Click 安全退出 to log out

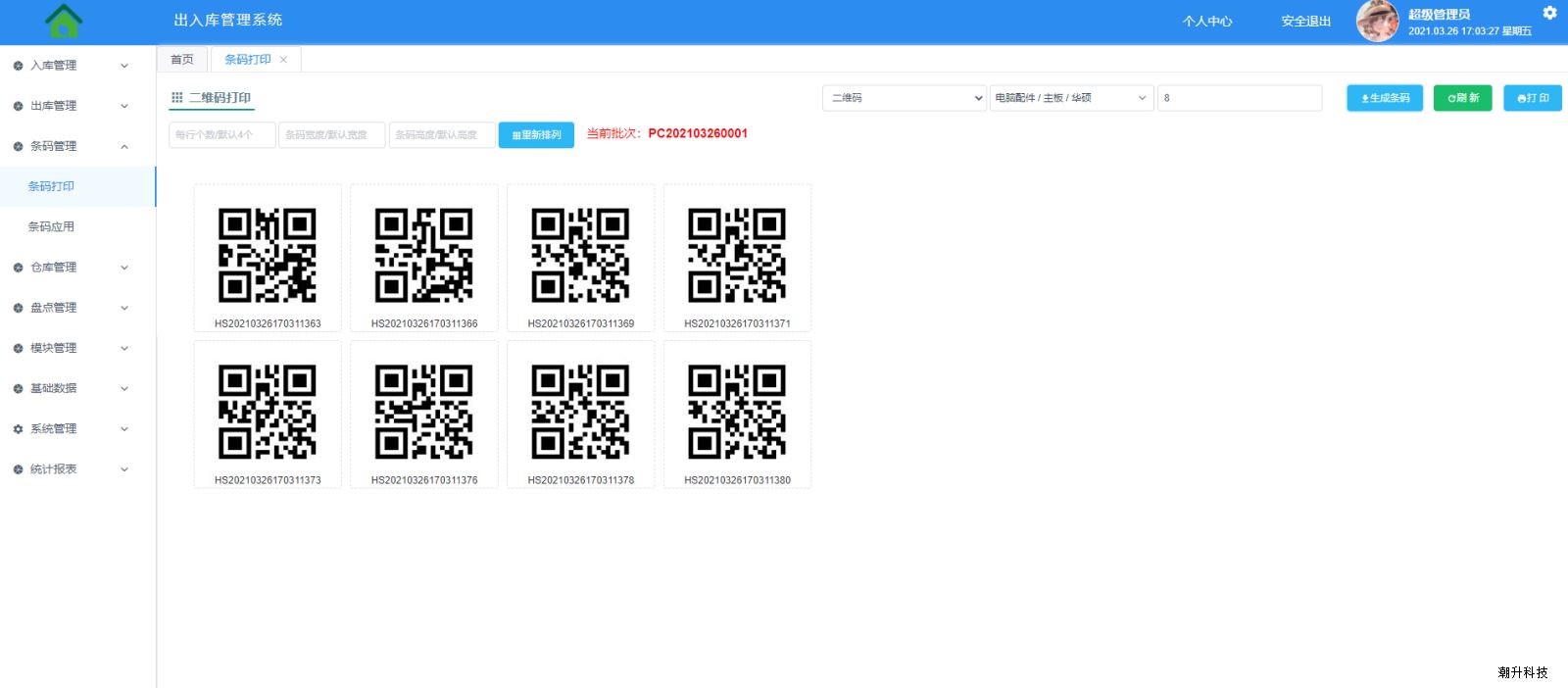1306,22
